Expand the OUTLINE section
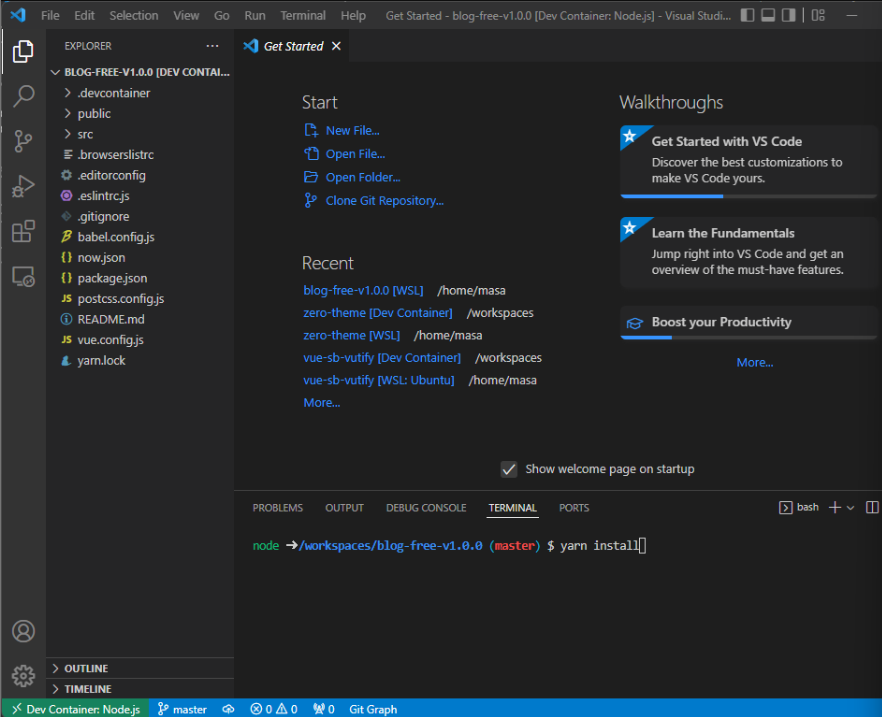This screenshot has width=882, height=717. (140, 668)
